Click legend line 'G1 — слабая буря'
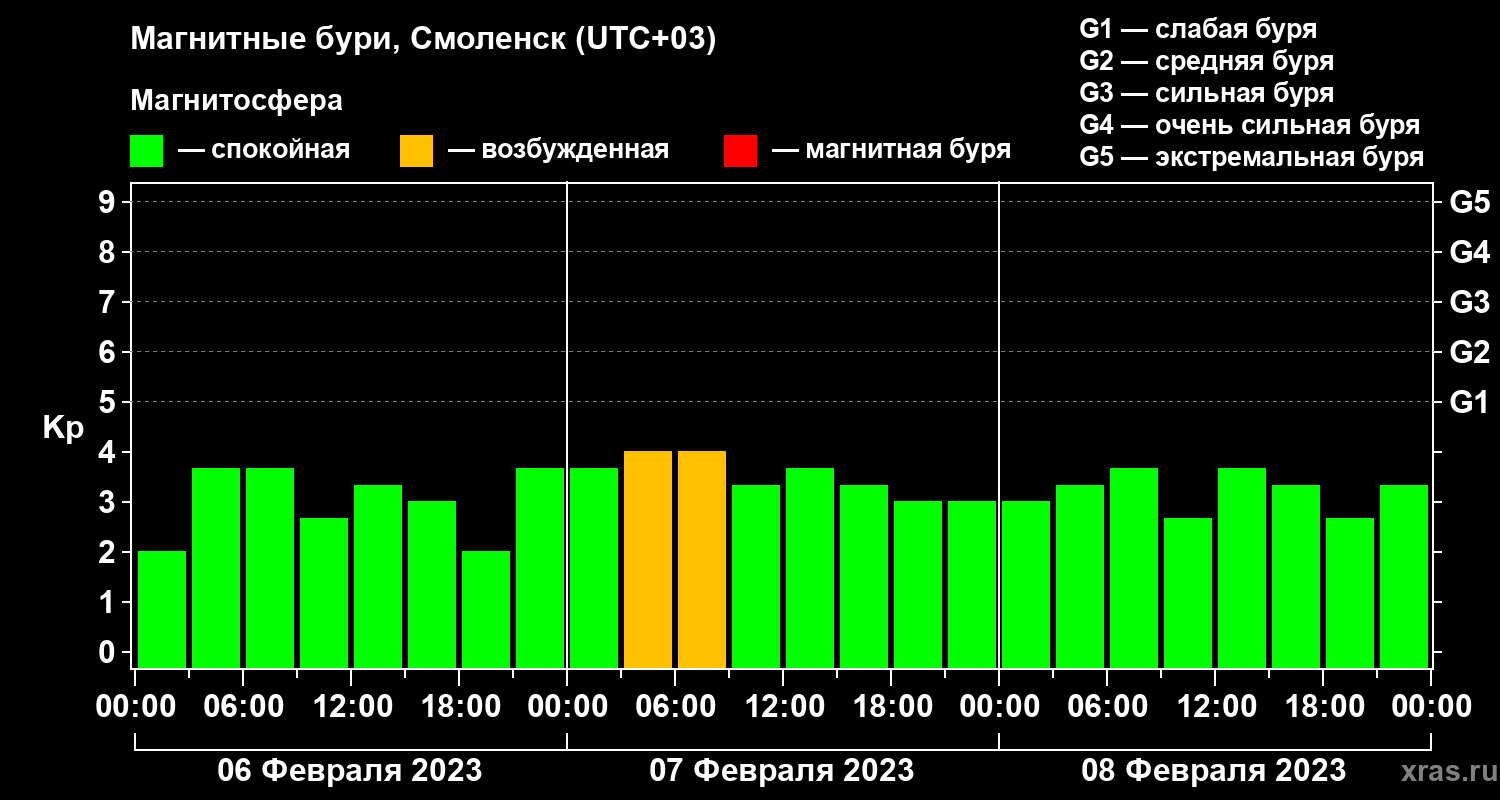This screenshot has height=800, width=1500. (x=1198, y=28)
